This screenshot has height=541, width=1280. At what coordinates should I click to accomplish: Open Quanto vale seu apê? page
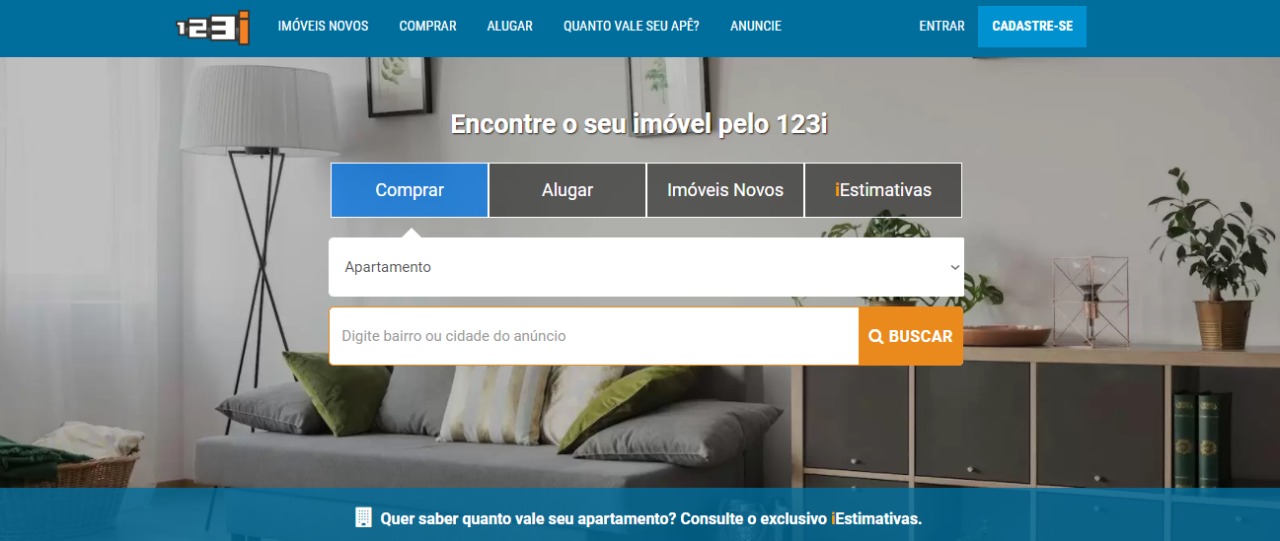(631, 26)
